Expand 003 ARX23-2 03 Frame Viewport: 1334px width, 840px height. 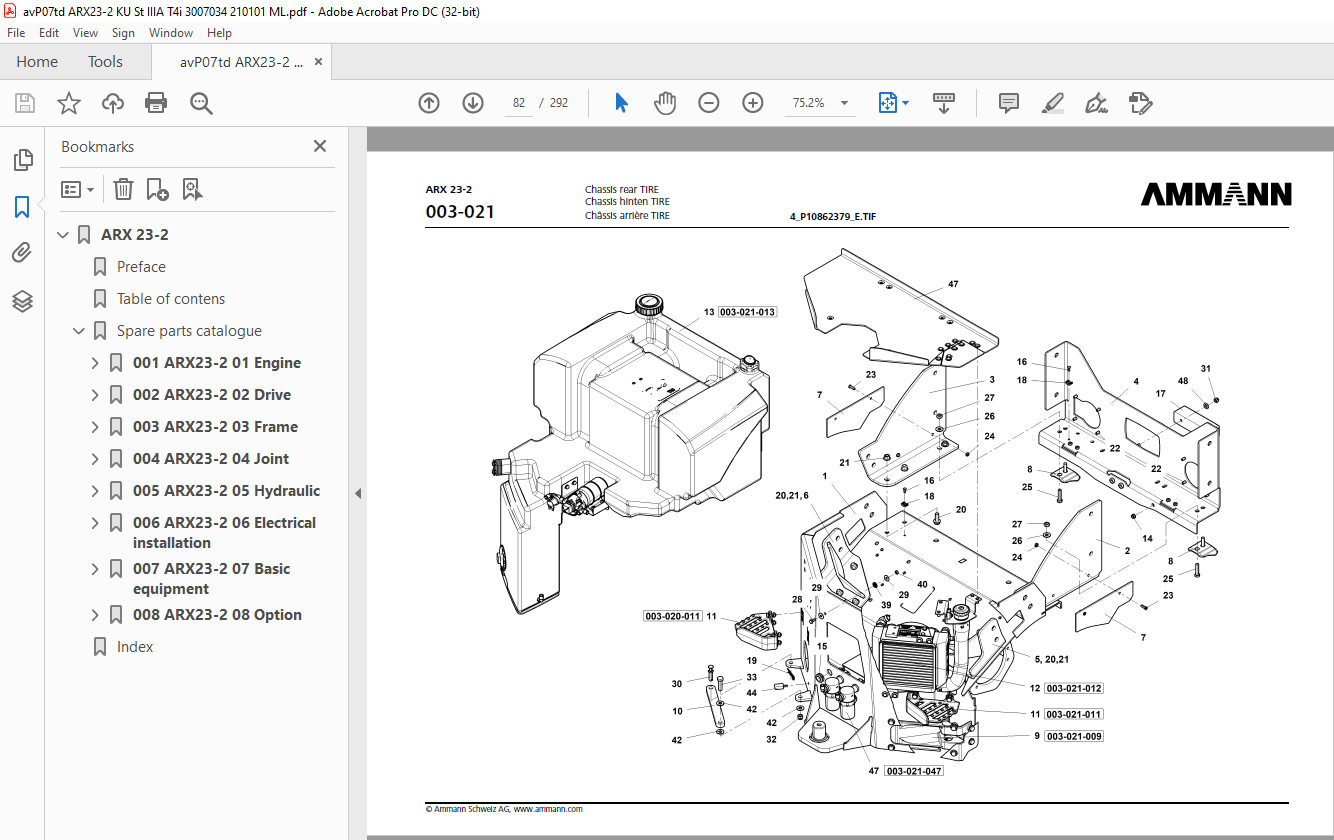click(95, 427)
